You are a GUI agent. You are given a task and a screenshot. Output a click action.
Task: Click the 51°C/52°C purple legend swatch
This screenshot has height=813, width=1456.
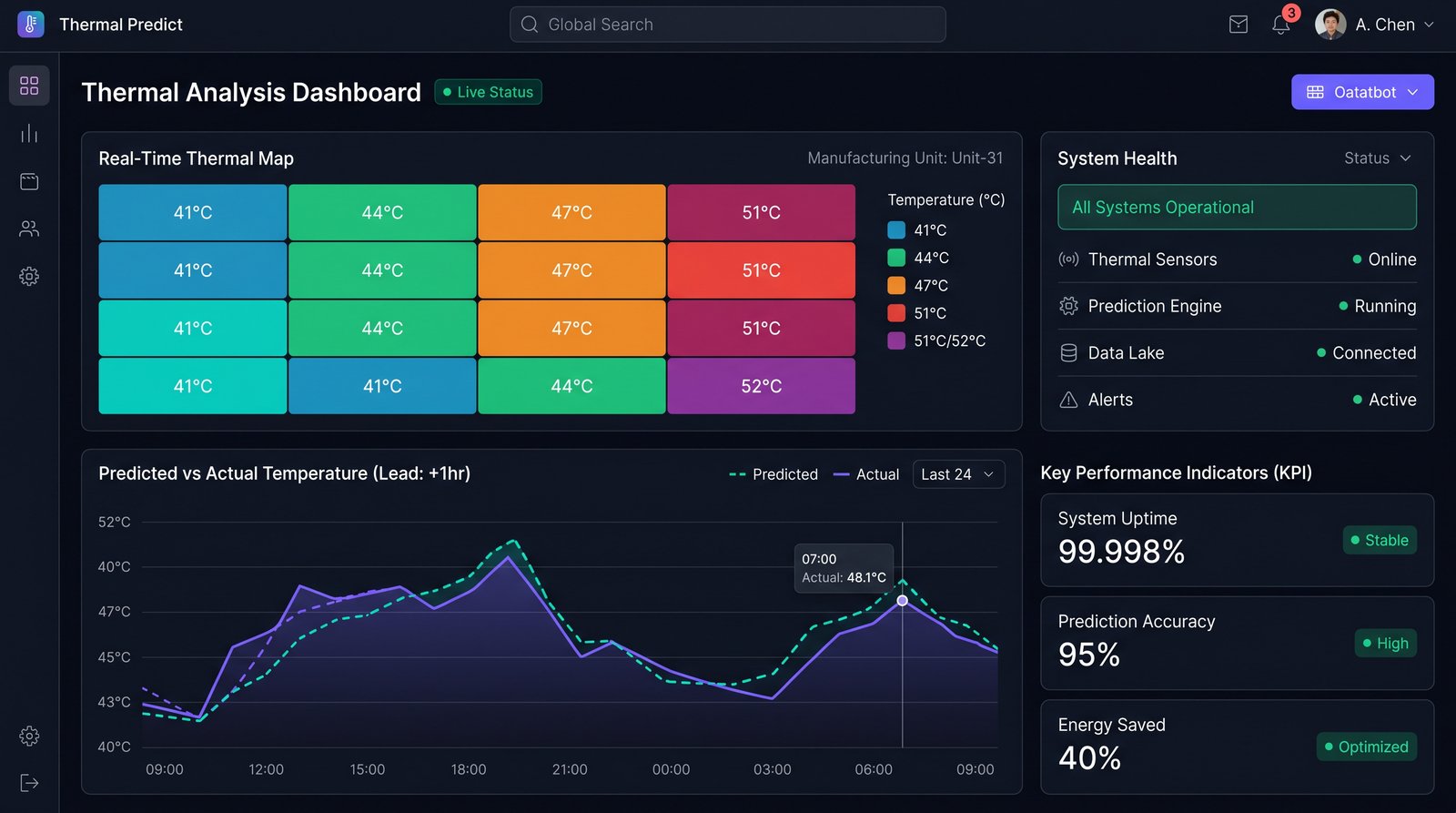click(x=896, y=340)
